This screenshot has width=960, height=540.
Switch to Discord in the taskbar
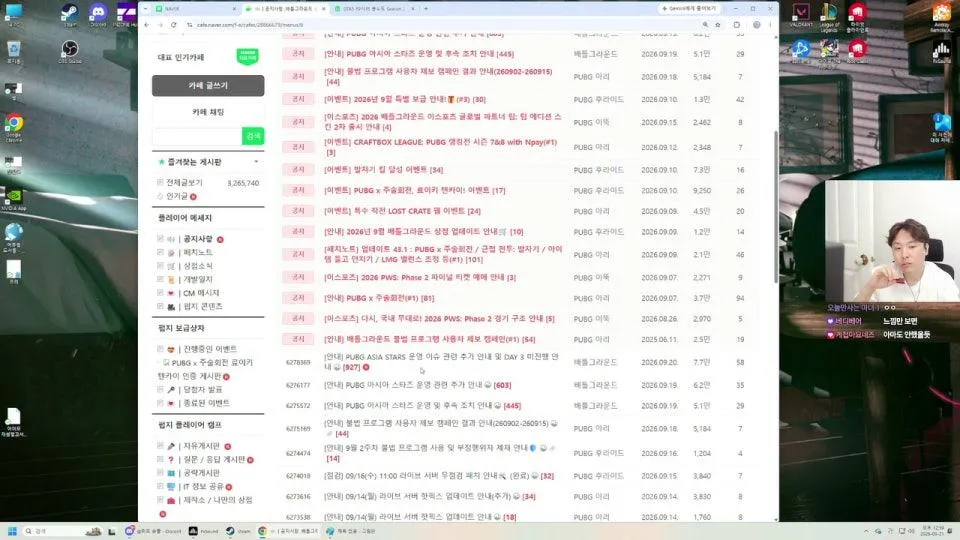154,531
